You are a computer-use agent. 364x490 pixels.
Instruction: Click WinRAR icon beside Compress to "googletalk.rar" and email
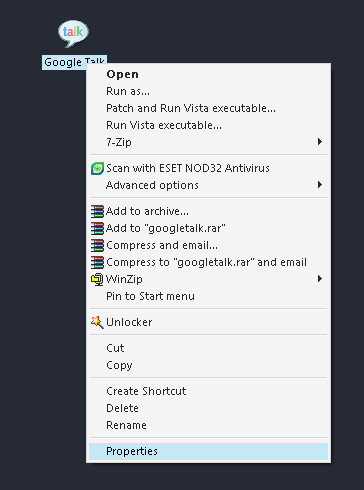pyautogui.click(x=97, y=262)
